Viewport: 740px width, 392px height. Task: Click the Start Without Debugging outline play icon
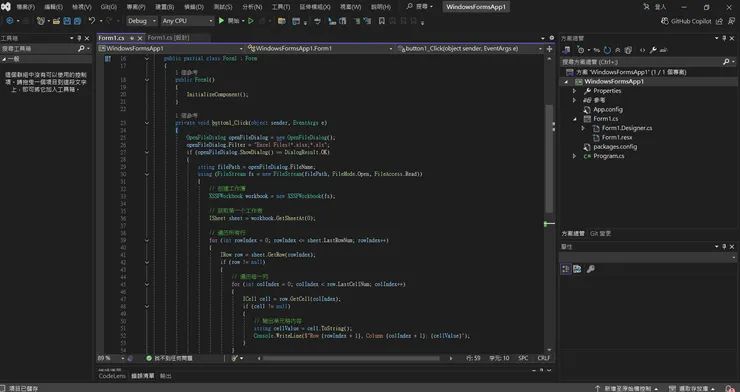(251, 21)
